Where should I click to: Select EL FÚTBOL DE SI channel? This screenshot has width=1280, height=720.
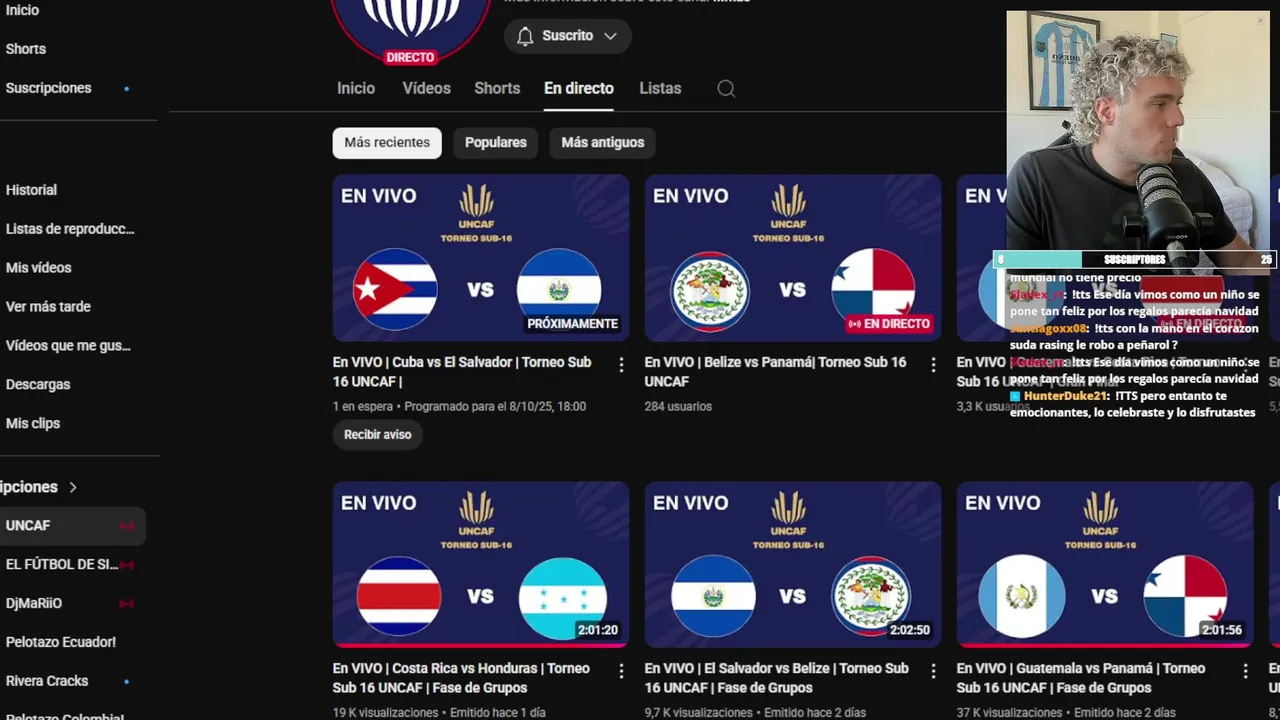click(62, 565)
